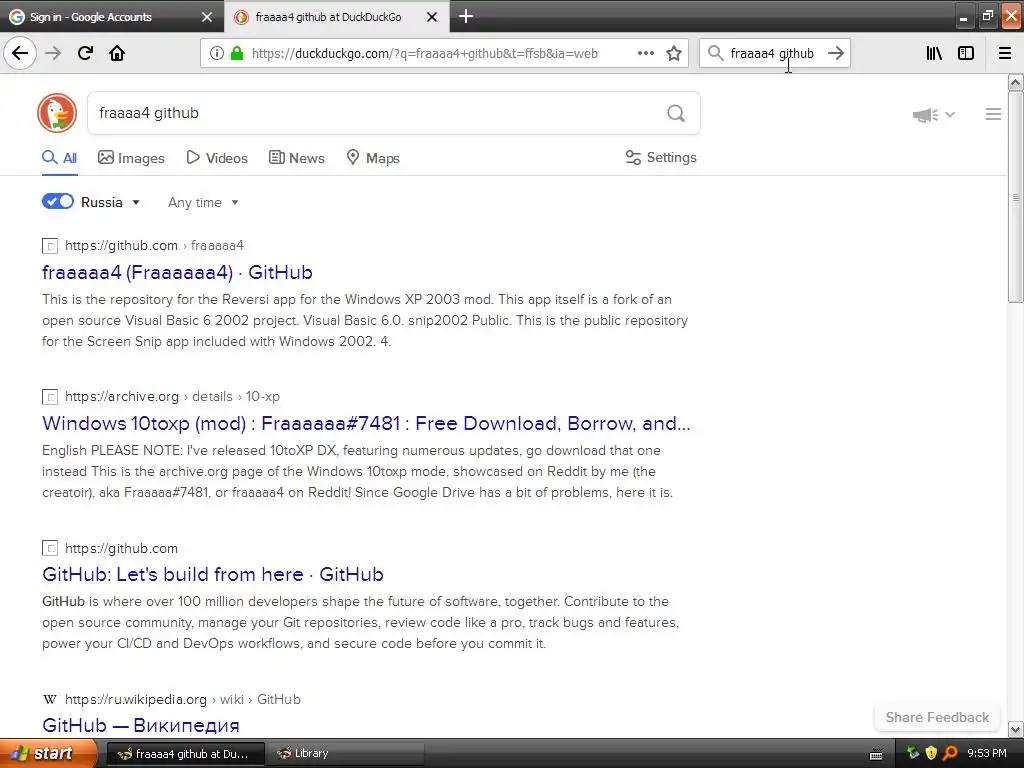This screenshot has height=768, width=1024.
Task: Click the browser address bar URL
Action: click(x=424, y=54)
